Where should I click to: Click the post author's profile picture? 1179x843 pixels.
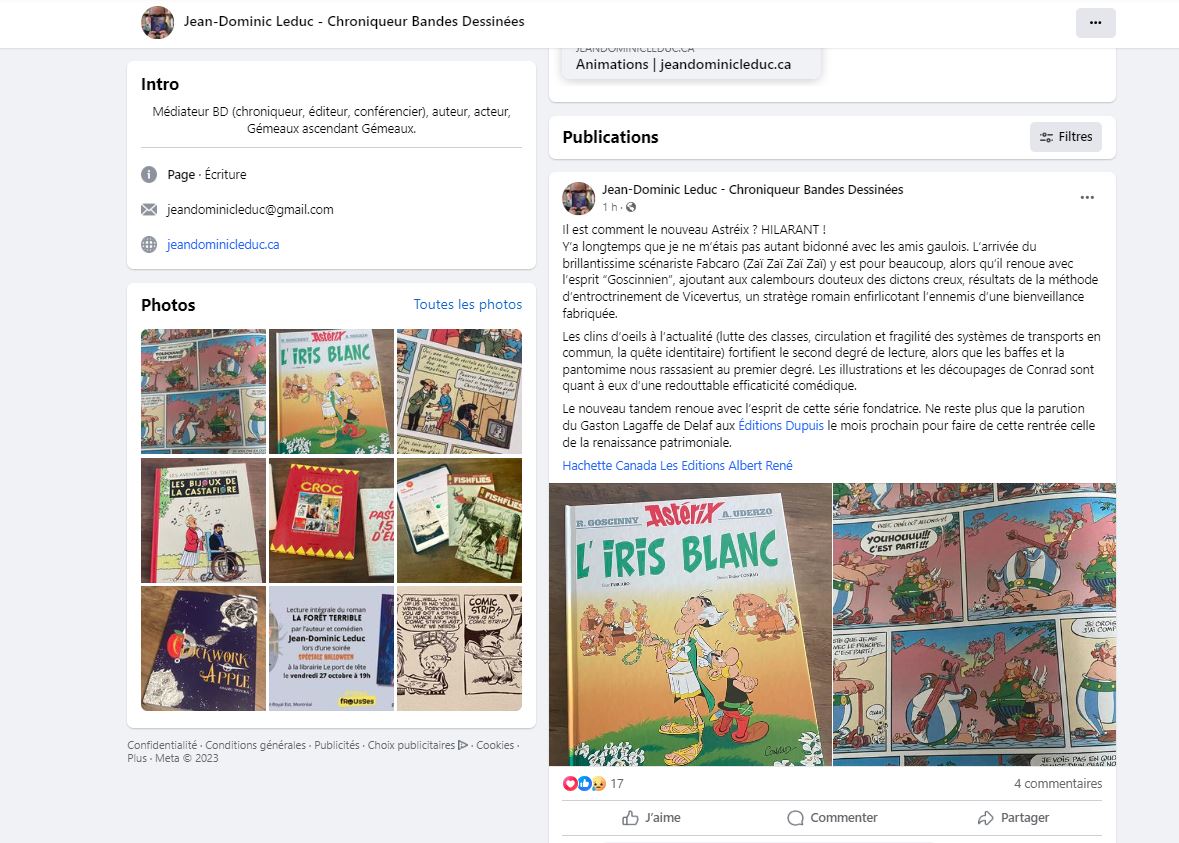pyautogui.click(x=579, y=198)
